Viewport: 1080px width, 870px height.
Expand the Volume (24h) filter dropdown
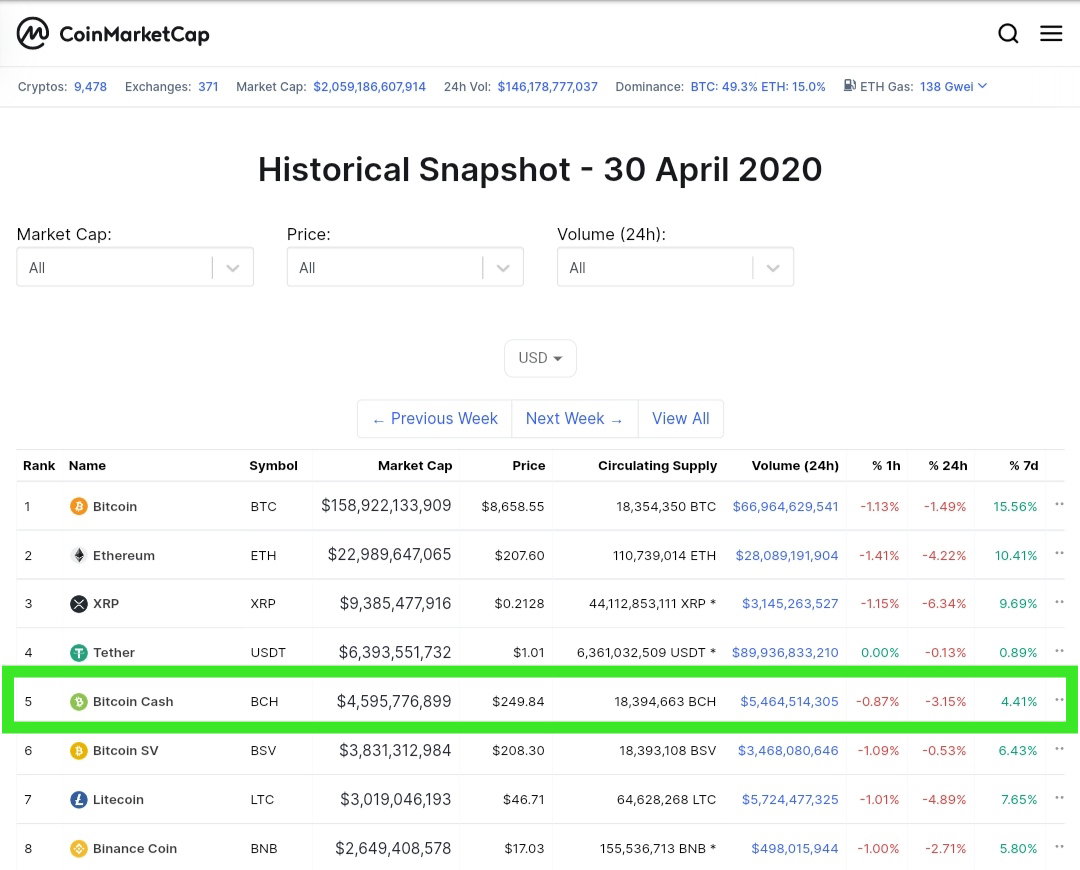point(675,267)
